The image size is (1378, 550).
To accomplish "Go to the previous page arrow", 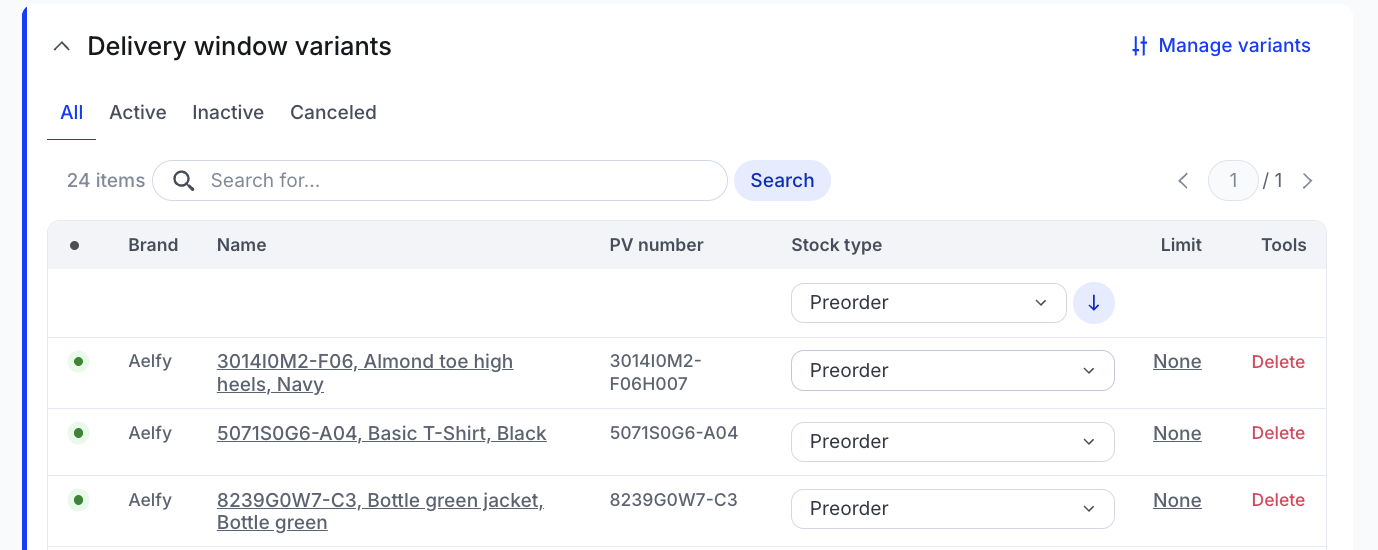I will 1183,181.
